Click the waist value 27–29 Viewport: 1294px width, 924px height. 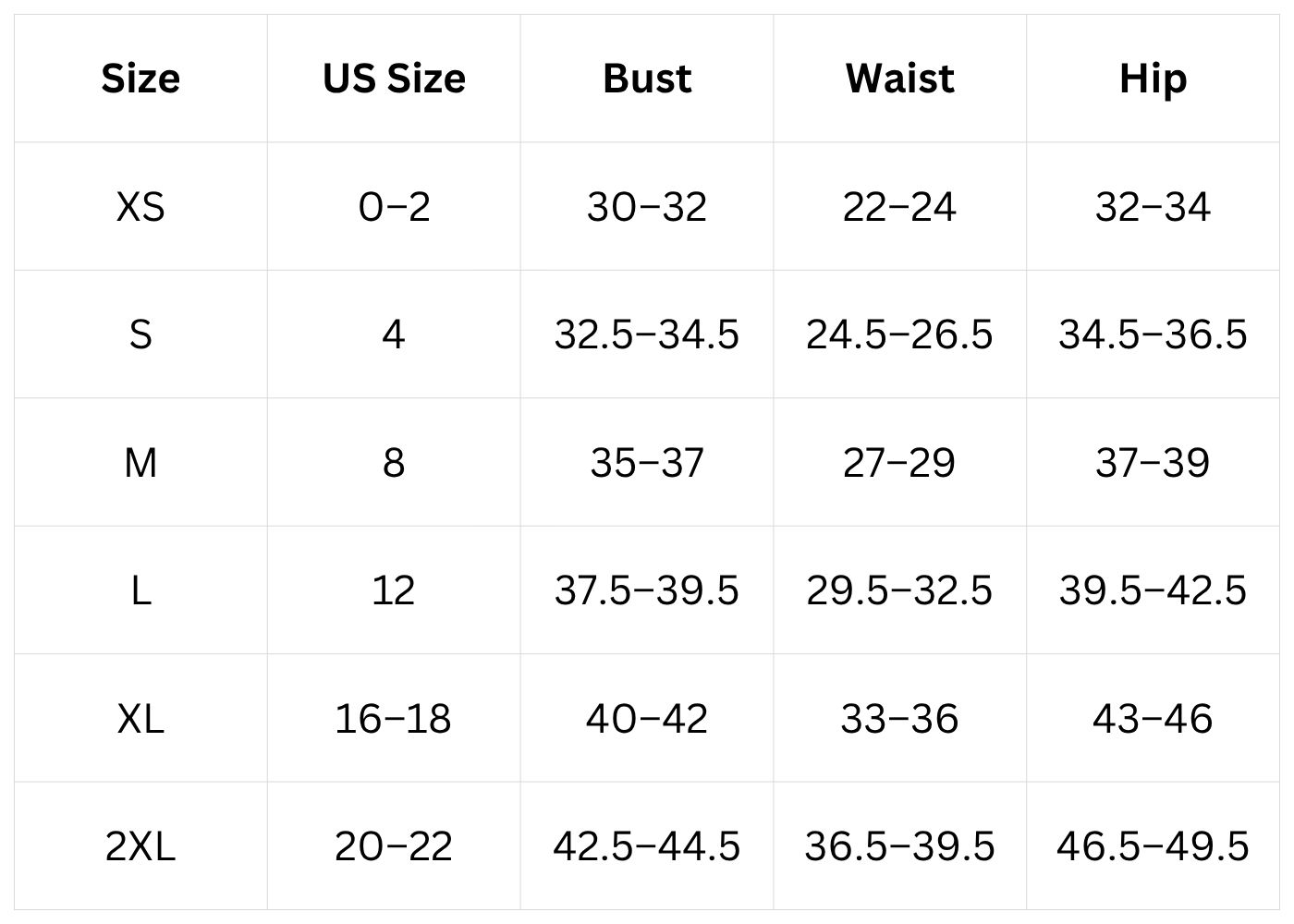[x=899, y=462]
